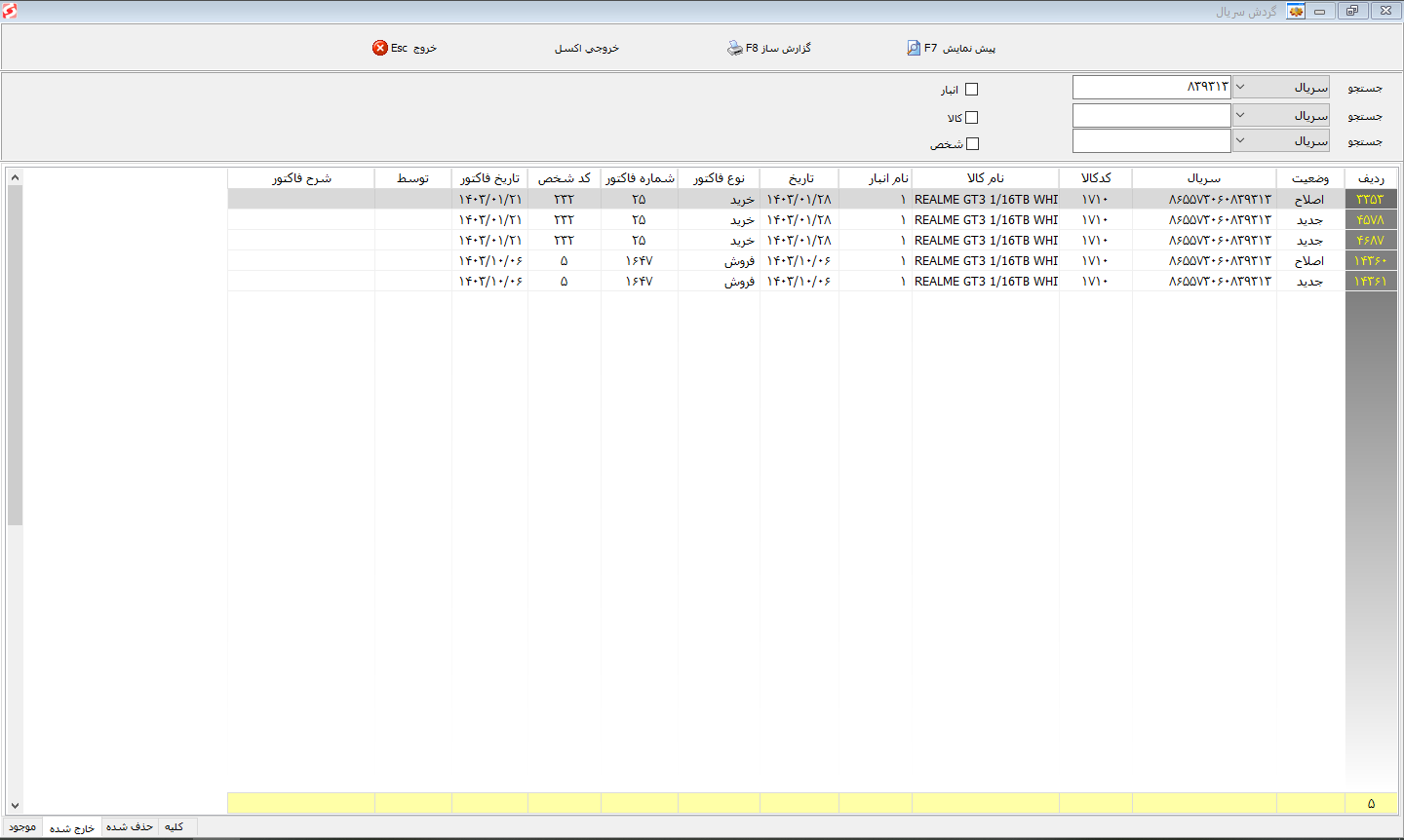Click اصلاح status in row ۱۴۳۶۰
Screen dimensions: 1404x840
tap(1309, 260)
